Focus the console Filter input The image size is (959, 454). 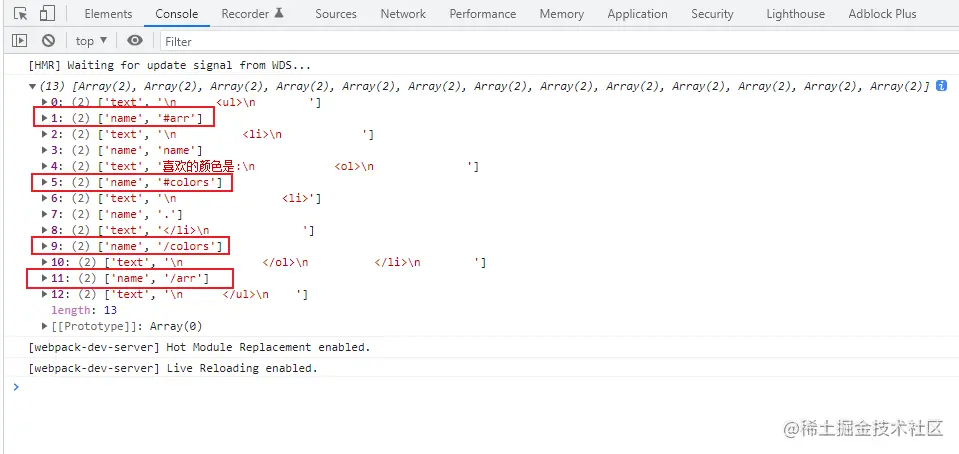pyautogui.click(x=558, y=42)
